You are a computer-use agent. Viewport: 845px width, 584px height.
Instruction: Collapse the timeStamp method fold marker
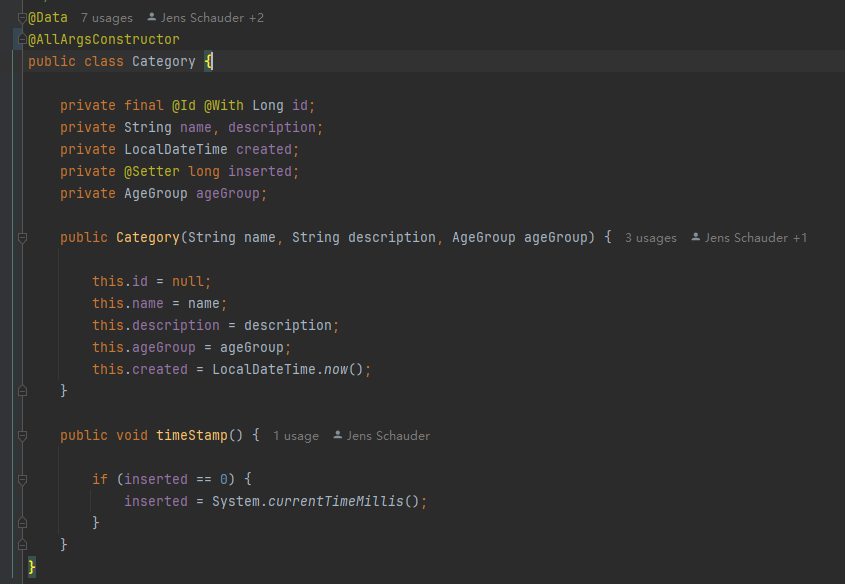(x=22, y=436)
